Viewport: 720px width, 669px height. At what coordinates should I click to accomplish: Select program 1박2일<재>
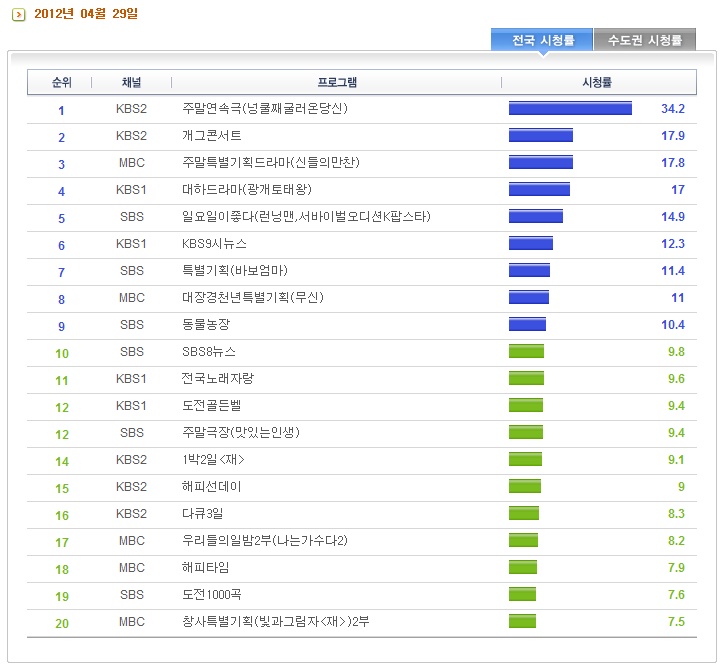[213, 460]
